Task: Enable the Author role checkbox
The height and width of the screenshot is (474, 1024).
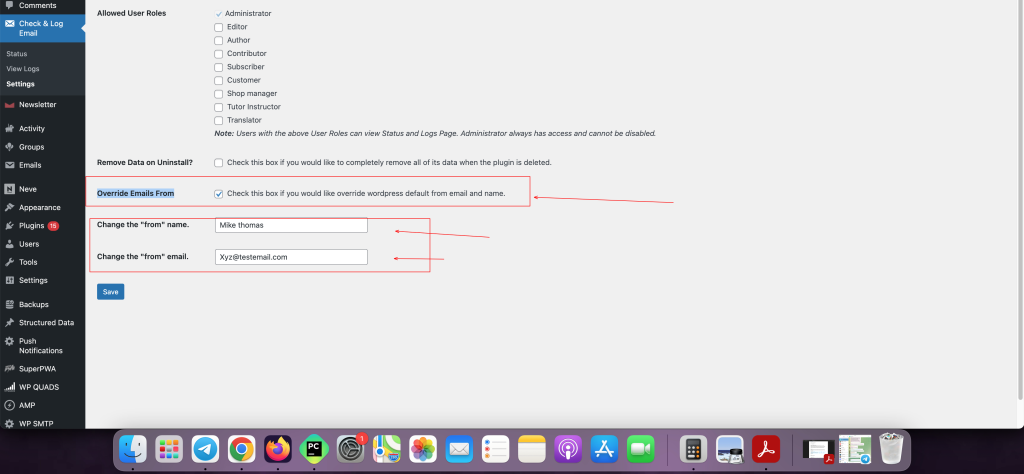Action: [219, 40]
